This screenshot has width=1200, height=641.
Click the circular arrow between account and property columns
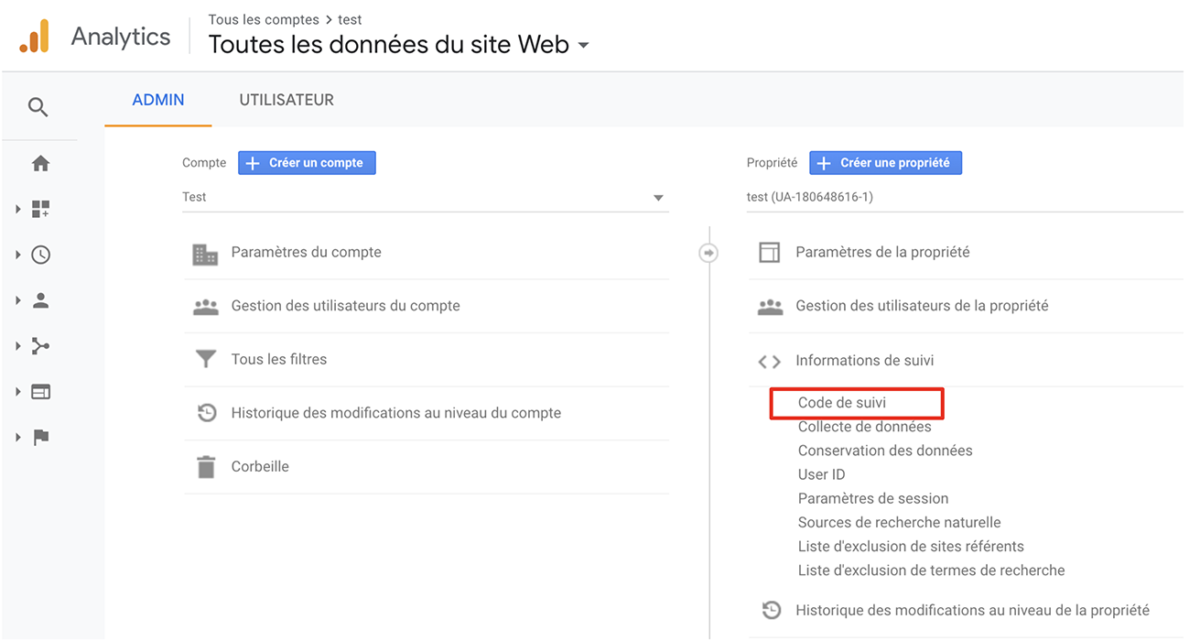(x=708, y=253)
